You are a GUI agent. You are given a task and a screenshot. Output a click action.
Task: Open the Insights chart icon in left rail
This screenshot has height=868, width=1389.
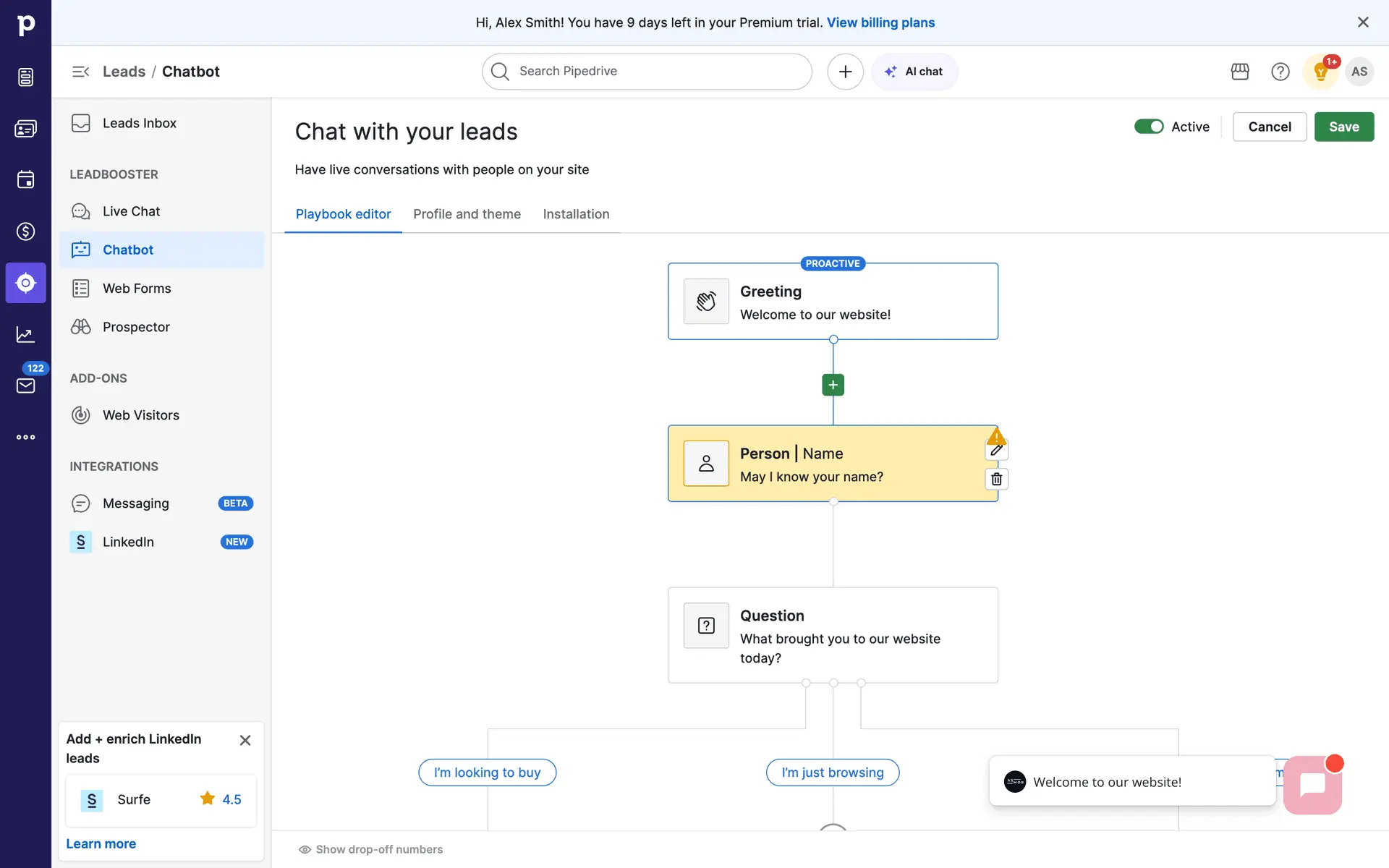pyautogui.click(x=25, y=334)
